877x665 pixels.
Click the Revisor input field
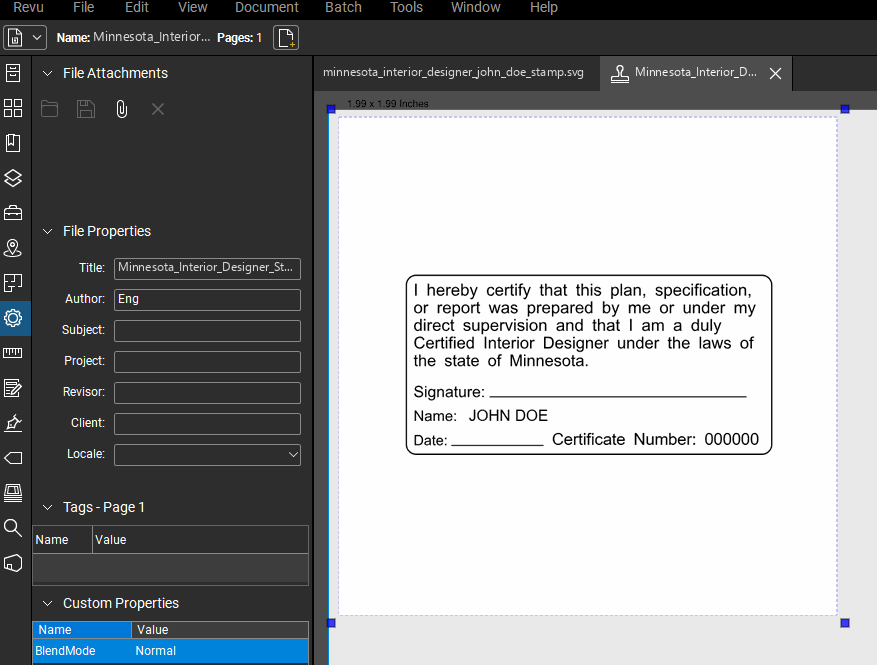click(x=208, y=393)
